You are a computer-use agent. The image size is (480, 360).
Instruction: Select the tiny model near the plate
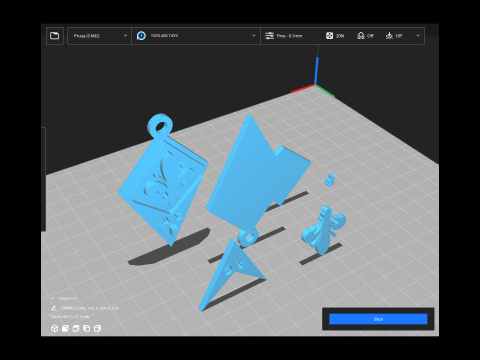330,180
